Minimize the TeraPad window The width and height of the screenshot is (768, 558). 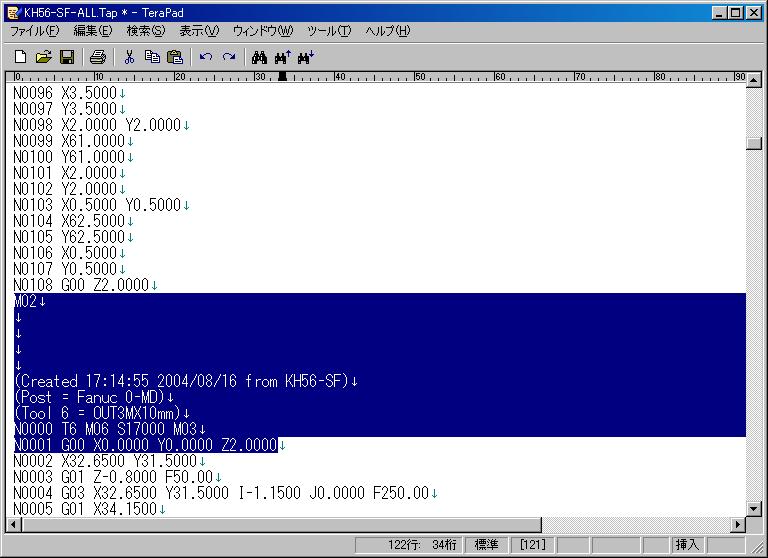pyautogui.click(x=719, y=13)
